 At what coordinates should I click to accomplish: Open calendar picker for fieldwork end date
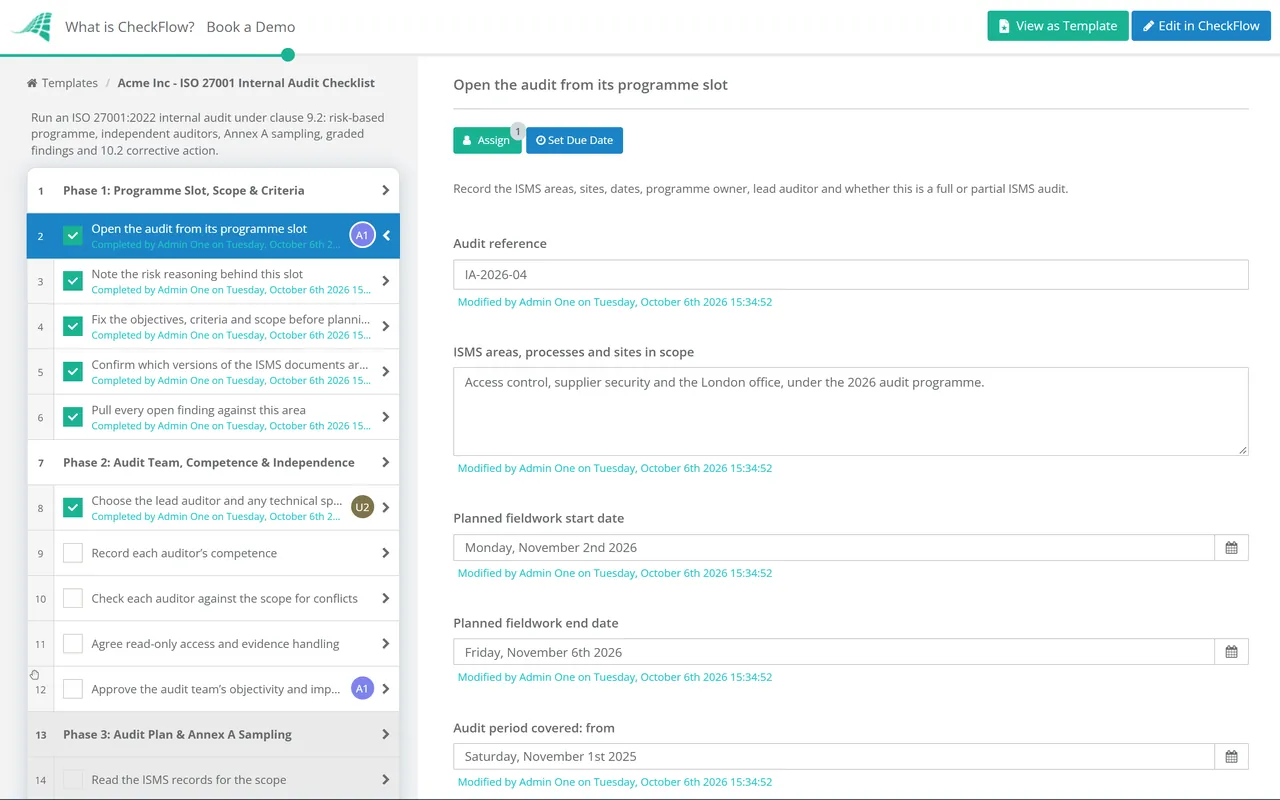(1231, 652)
